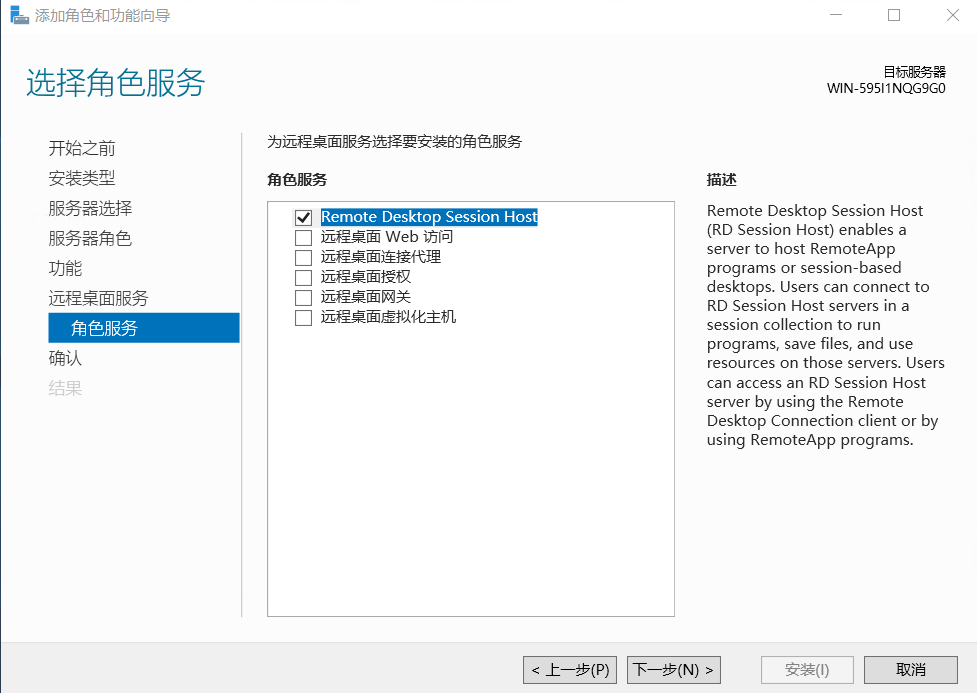This screenshot has height=693, width=977.
Task: Click the 远程桌面 Web 访问 label text
Action: 387,237
